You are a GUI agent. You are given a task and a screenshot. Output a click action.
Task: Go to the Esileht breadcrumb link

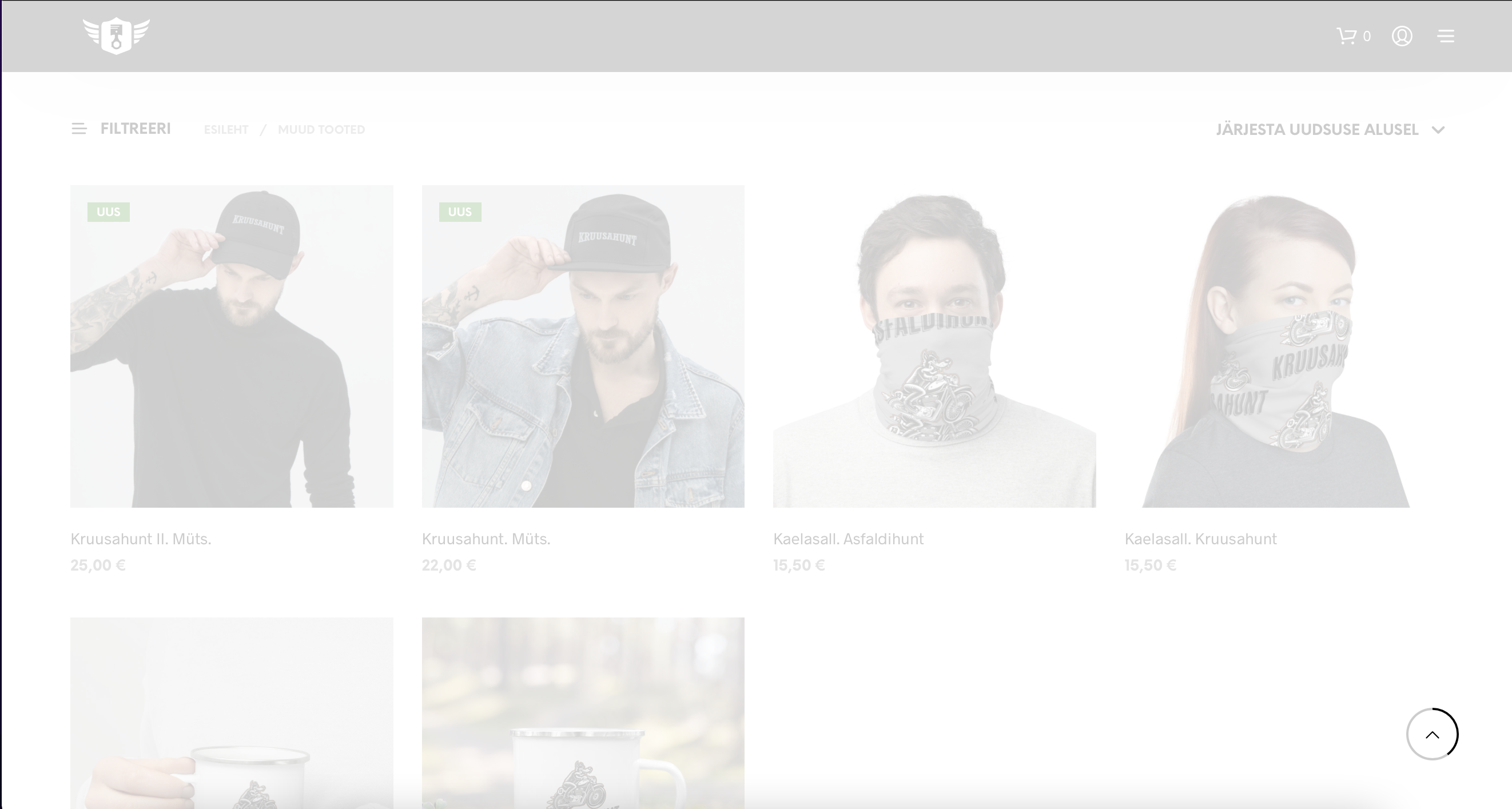pos(226,130)
